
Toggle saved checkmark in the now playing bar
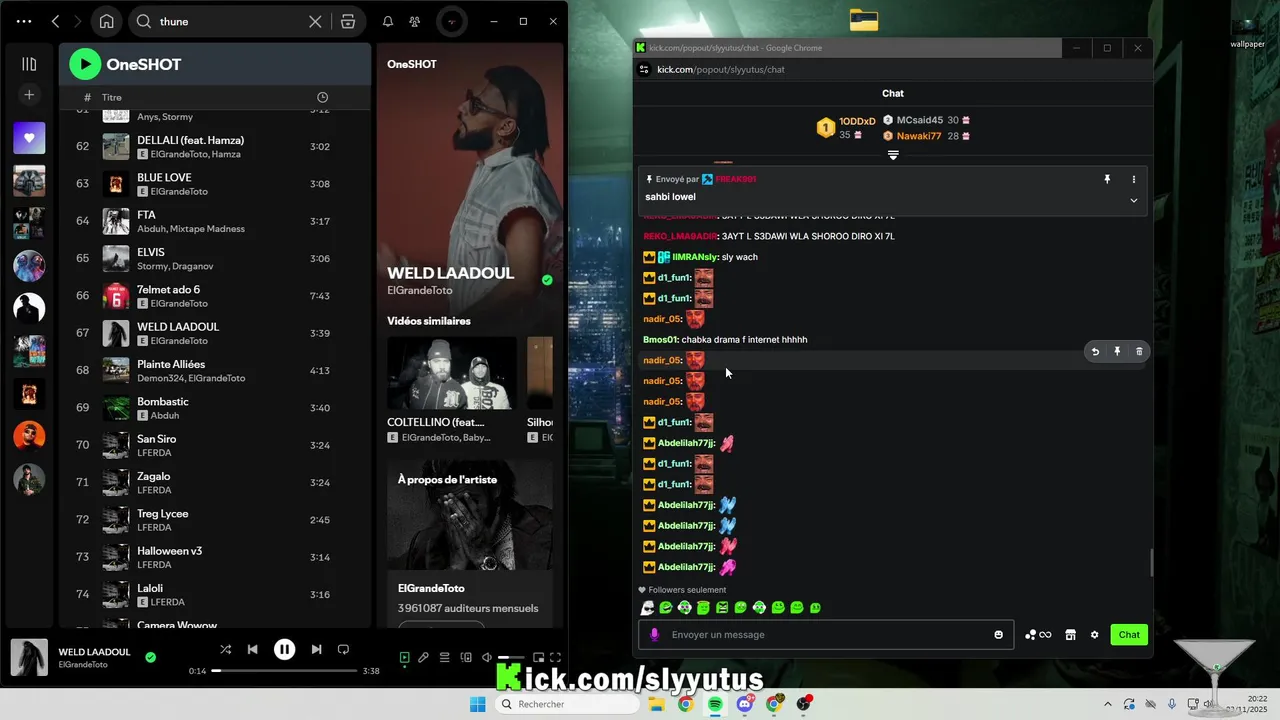tap(150, 657)
